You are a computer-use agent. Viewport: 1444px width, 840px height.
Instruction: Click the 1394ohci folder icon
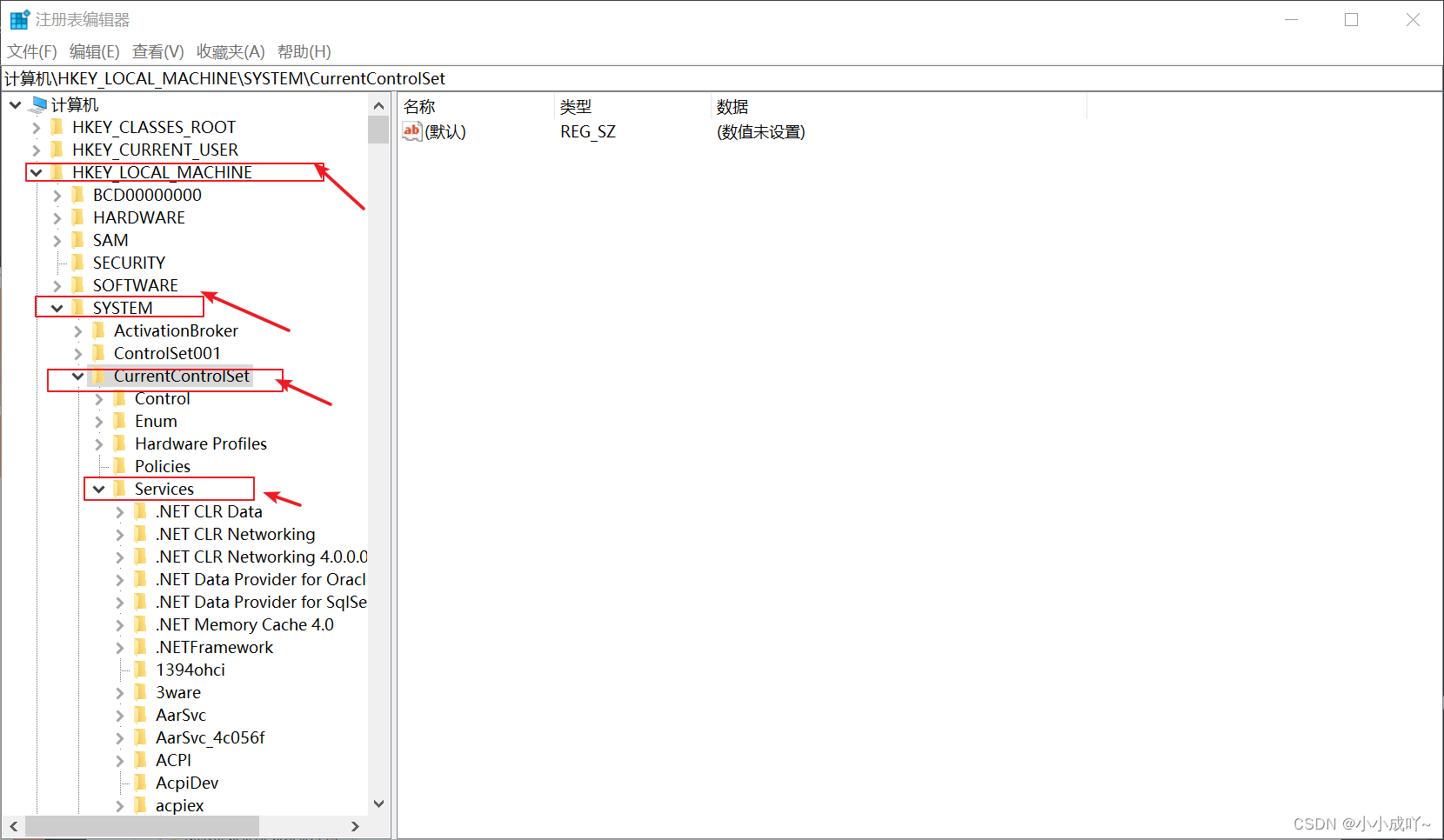141,669
